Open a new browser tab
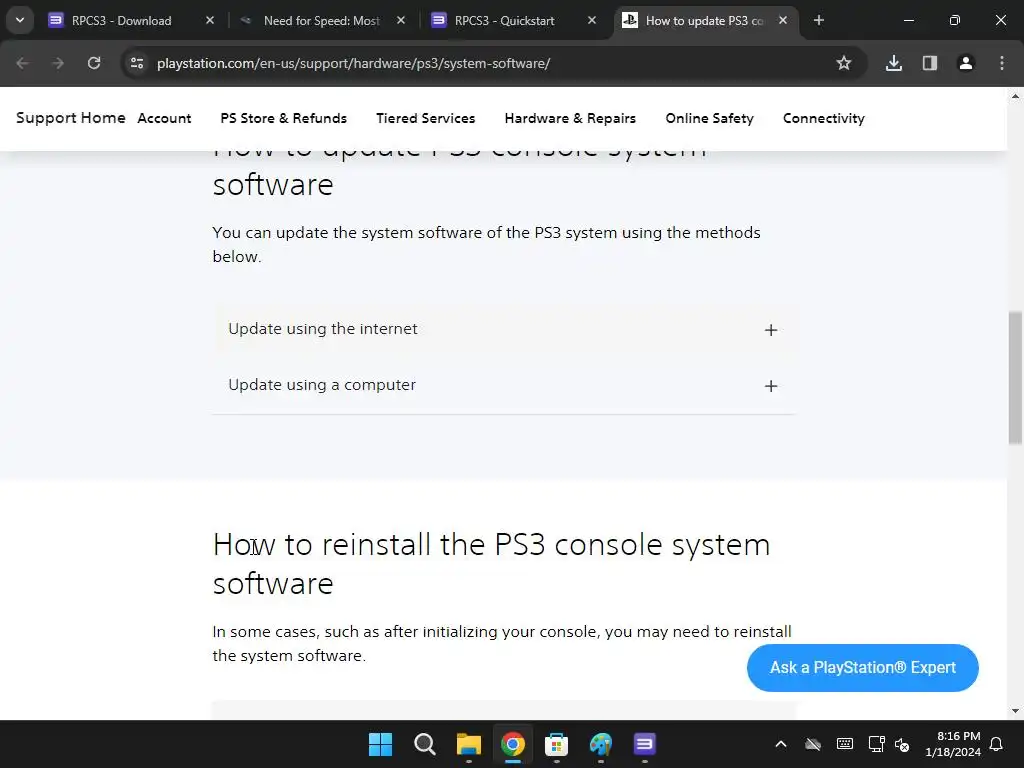This screenshot has height=768, width=1024. pyautogui.click(x=819, y=20)
